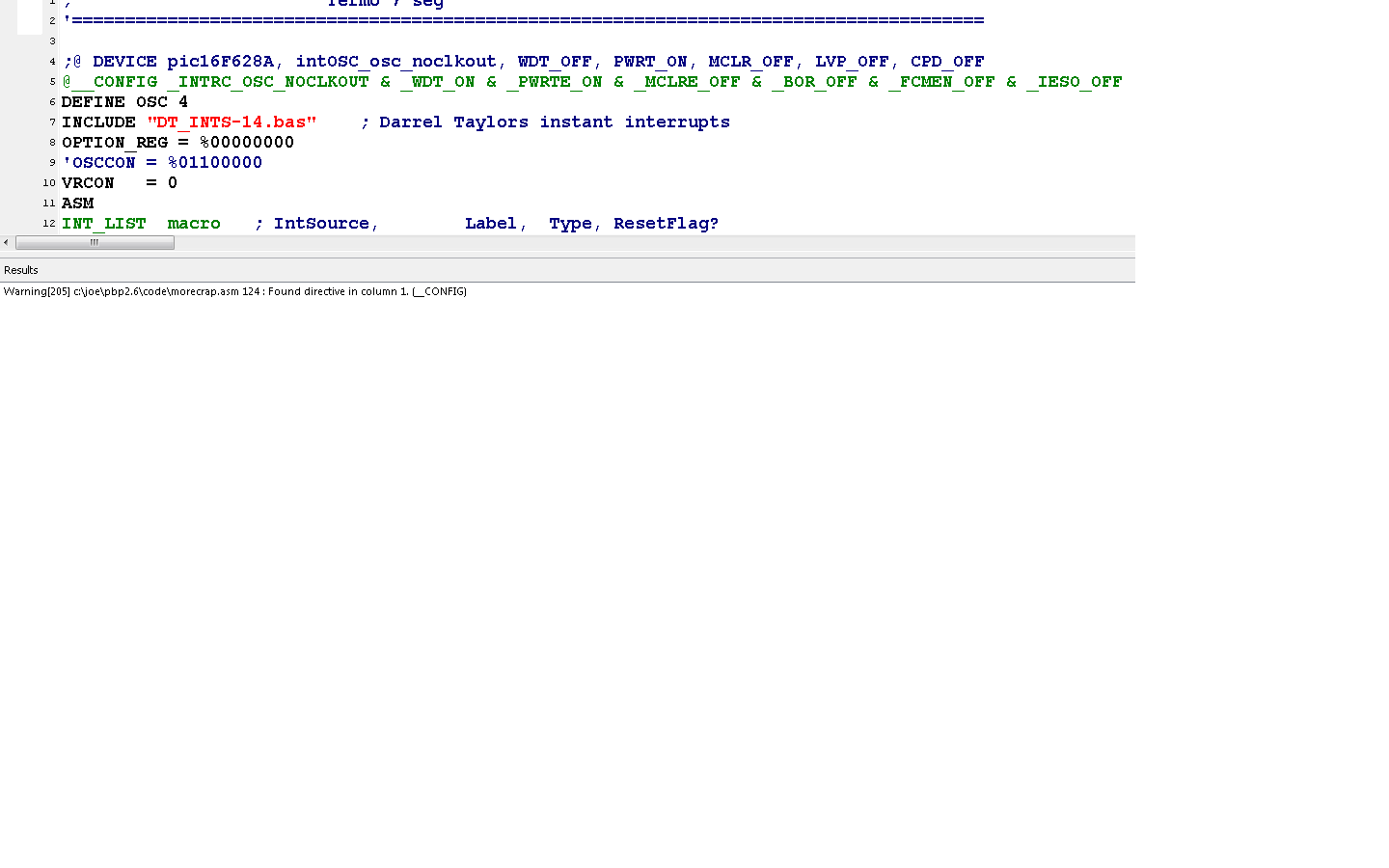The height and width of the screenshot is (868, 1389).
Task: Click the DEFINE OSC 4 line
Action: pyautogui.click(x=124, y=102)
